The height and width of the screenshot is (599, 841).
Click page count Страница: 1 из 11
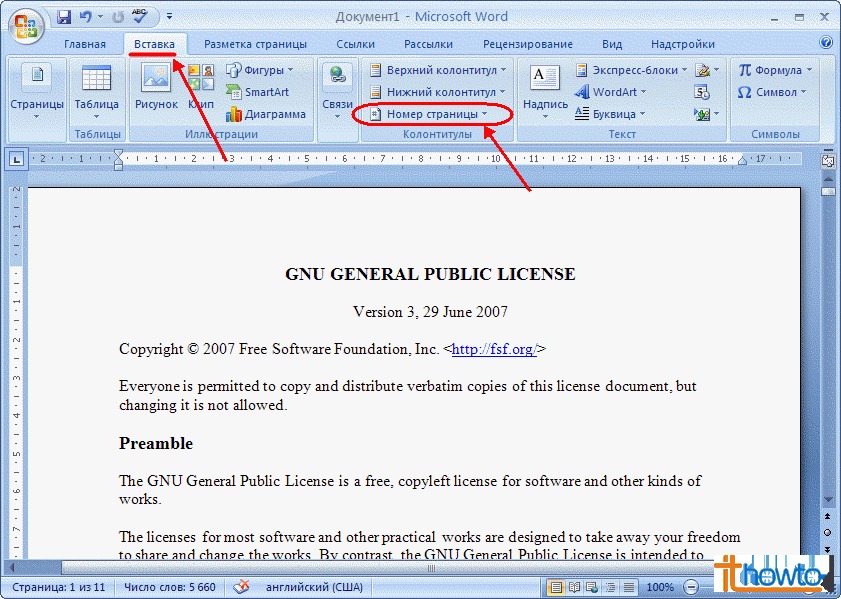(58, 587)
